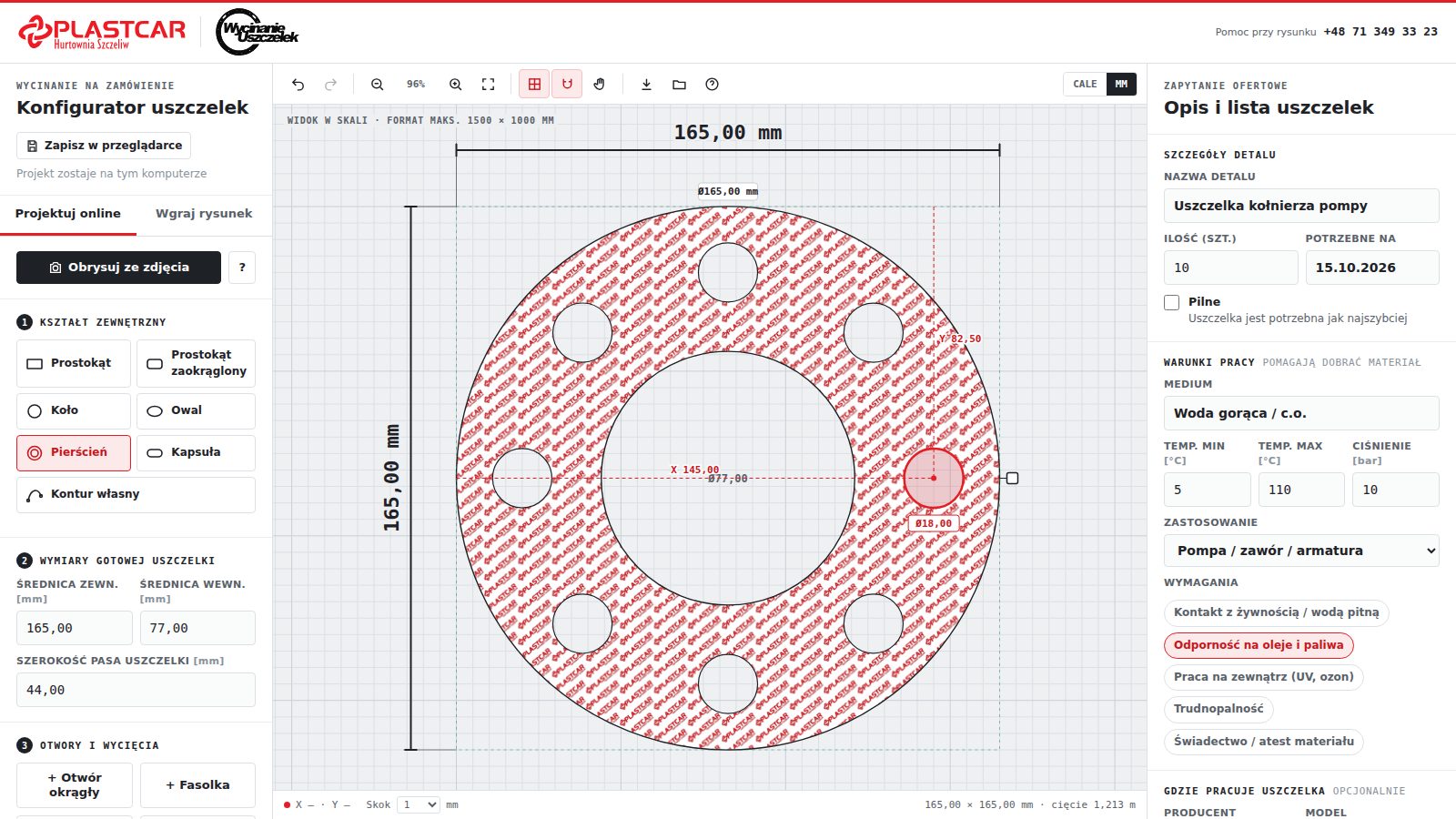Toggle Świadectwo / atest materiału
This screenshot has height=819, width=1456.
1263,742
